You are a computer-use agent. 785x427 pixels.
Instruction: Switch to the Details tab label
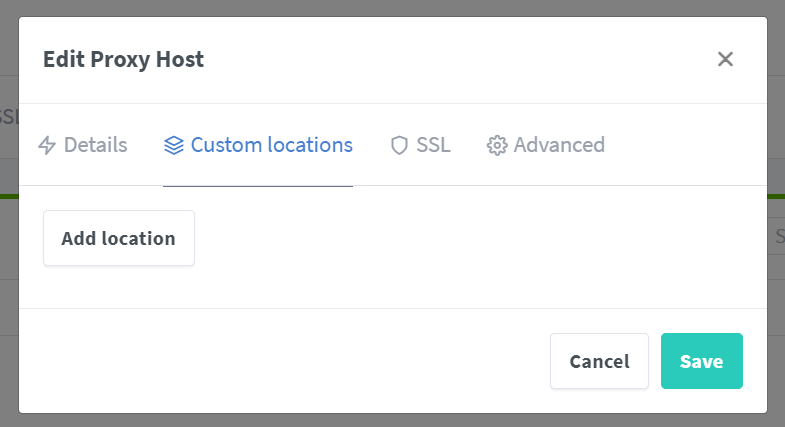coord(96,145)
